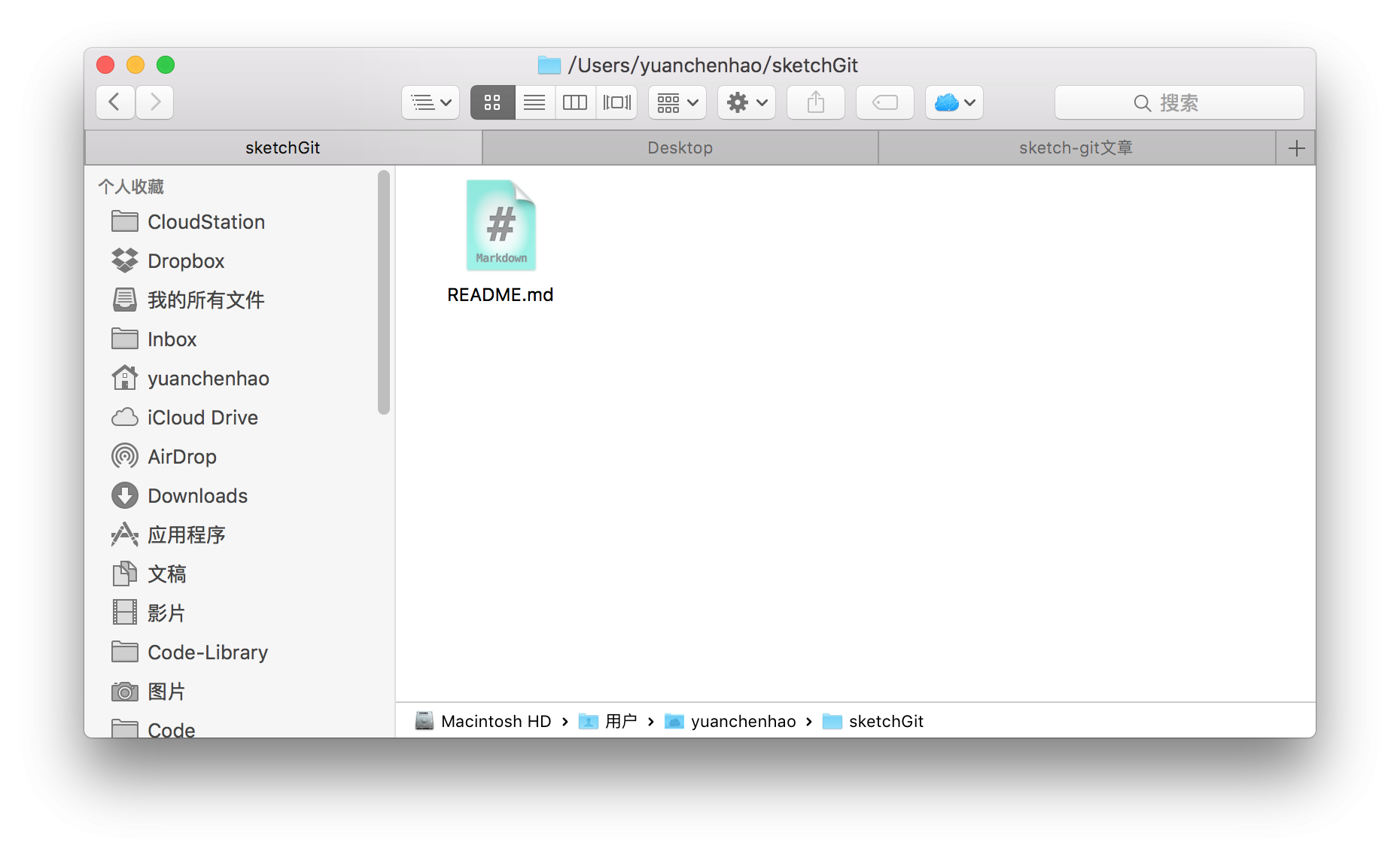The image size is (1400, 858).
Task: Open the arrange items dropdown
Action: pos(677,102)
